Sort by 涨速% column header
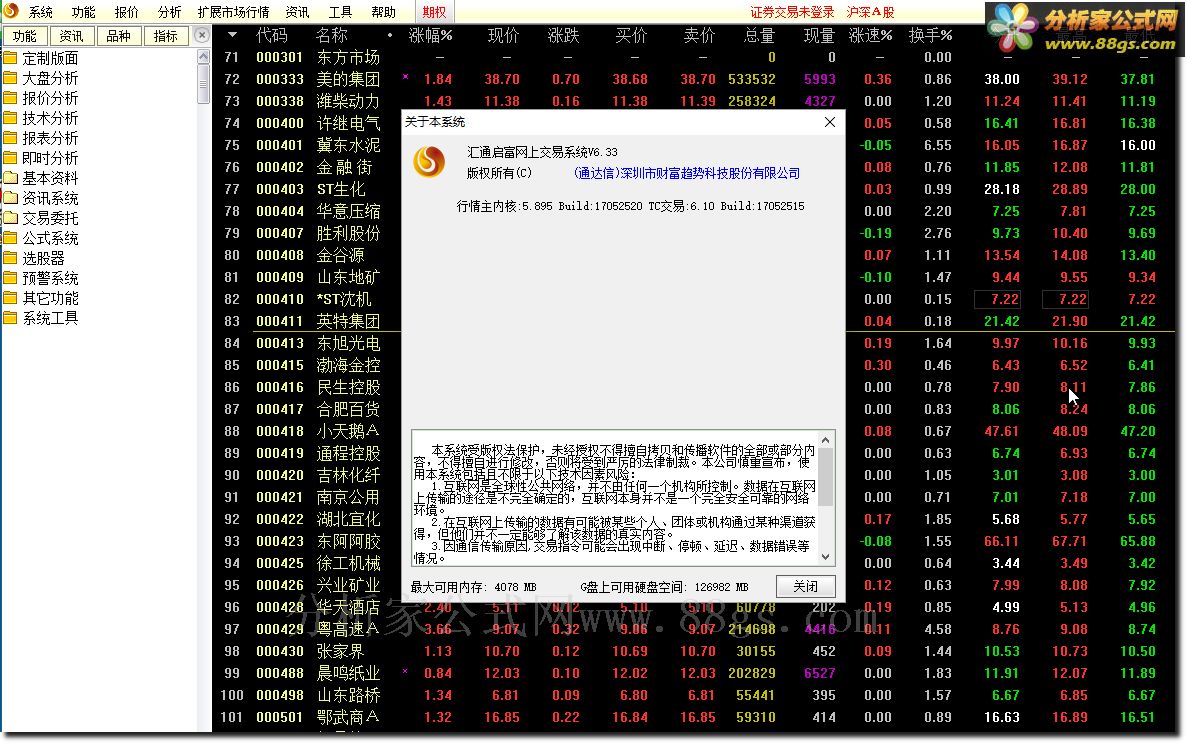The height and width of the screenshot is (743, 1187). pyautogui.click(x=871, y=35)
